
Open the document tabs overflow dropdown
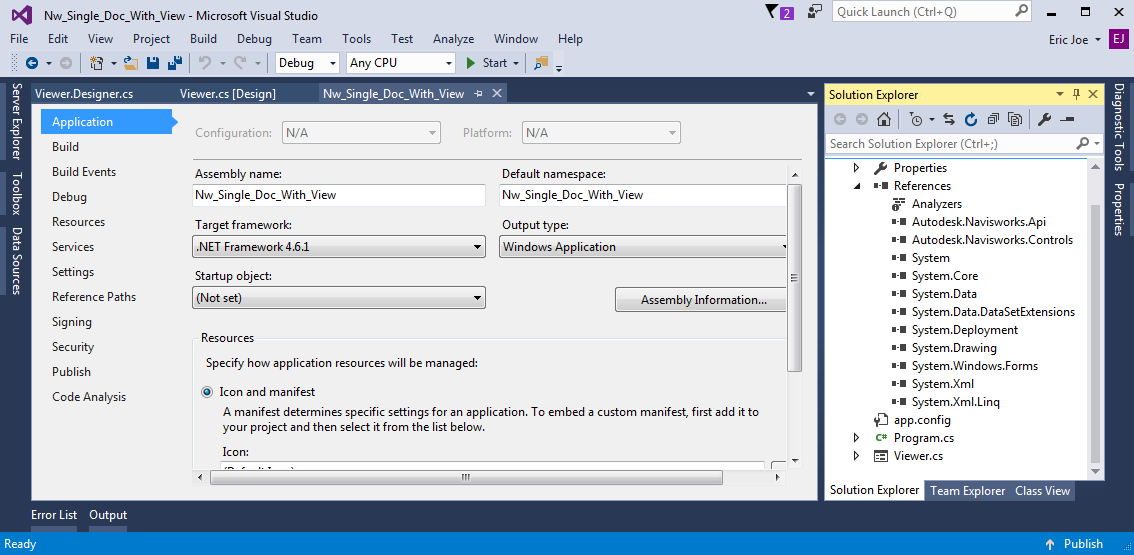tap(811, 94)
